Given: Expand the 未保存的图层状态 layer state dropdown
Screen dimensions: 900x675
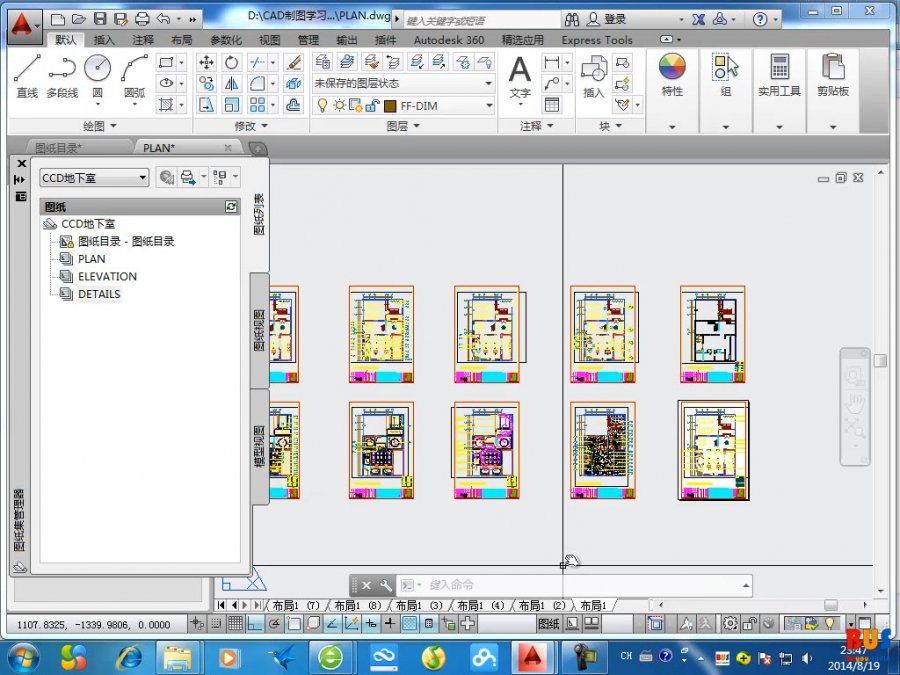Looking at the screenshot, I should (x=488, y=83).
